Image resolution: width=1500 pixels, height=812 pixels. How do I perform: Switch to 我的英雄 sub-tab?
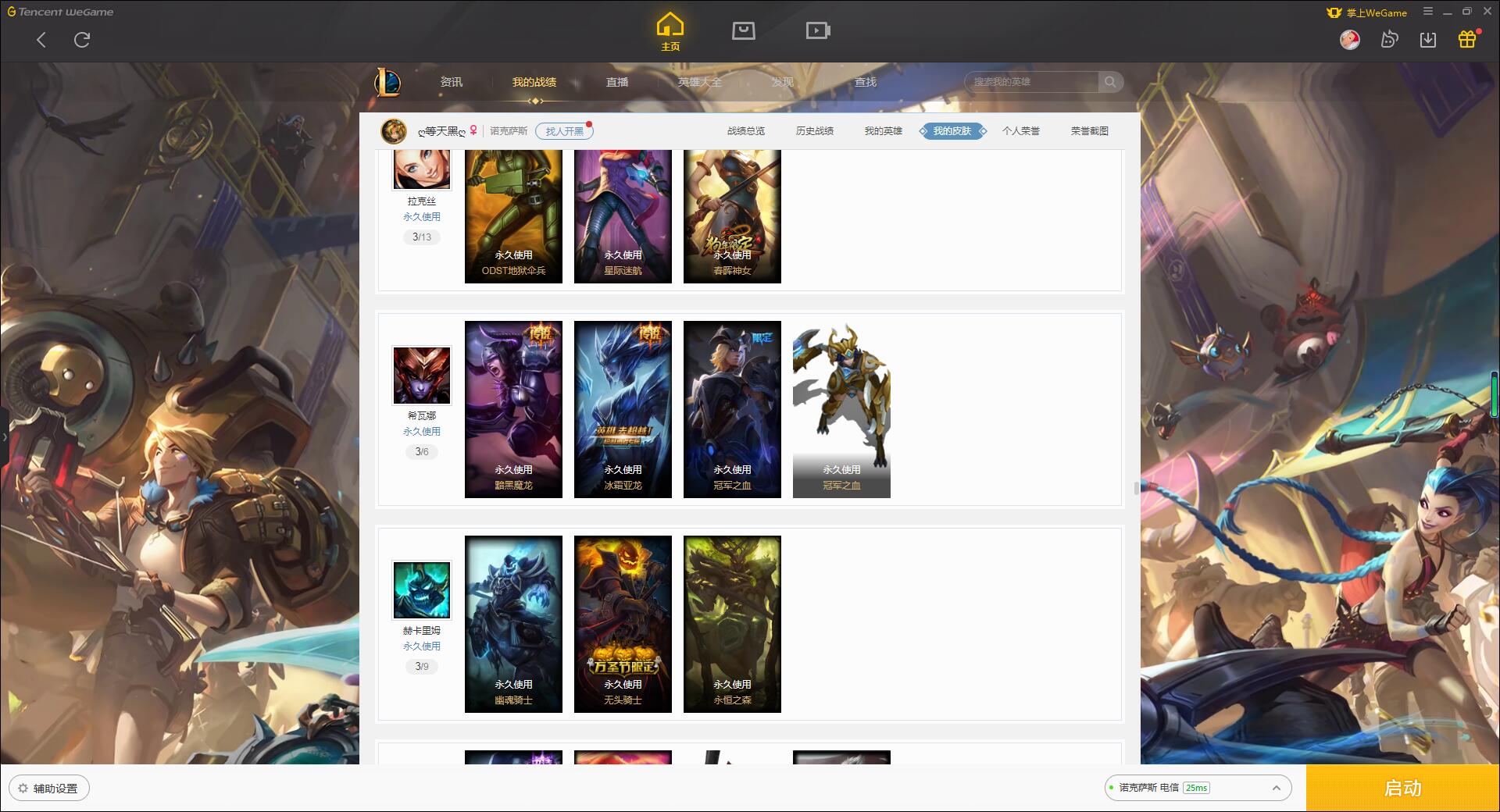click(884, 131)
